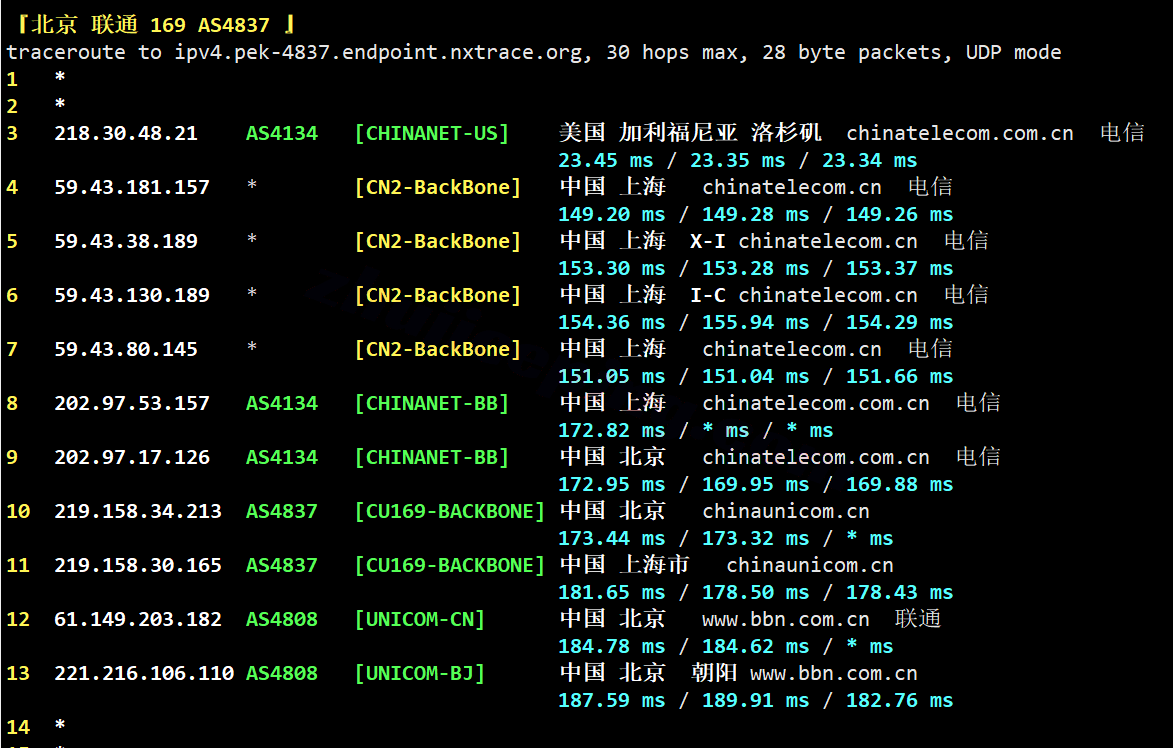The height and width of the screenshot is (748, 1173).
Task: Click I-C chinatelecom.cn on hop 6
Action: click(x=804, y=295)
